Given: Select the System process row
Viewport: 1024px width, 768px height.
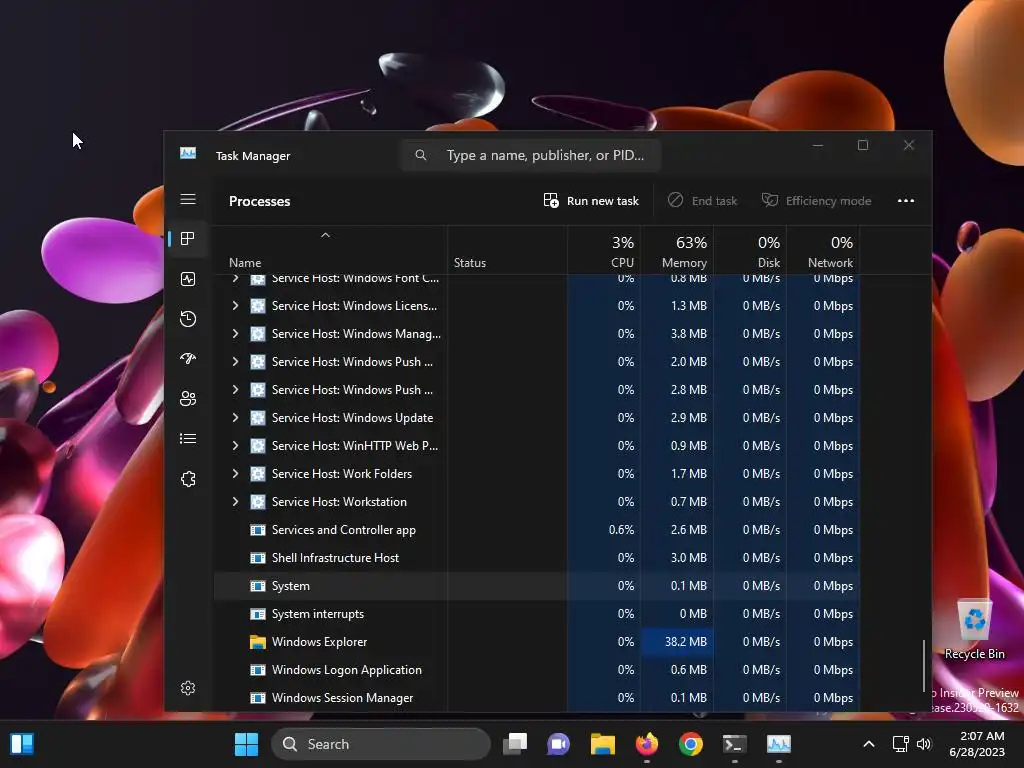Looking at the screenshot, I should [536, 586].
